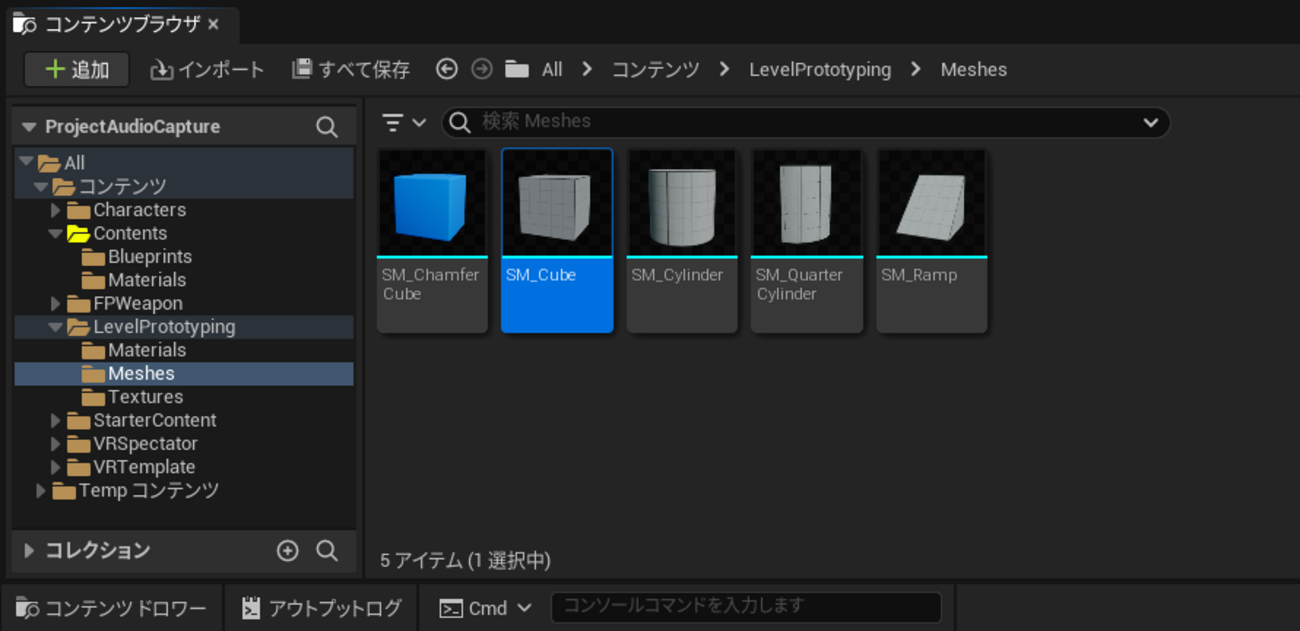This screenshot has width=1300, height=631.
Task: Click the search icon beside ProjectAudioCapture
Action: click(x=326, y=127)
